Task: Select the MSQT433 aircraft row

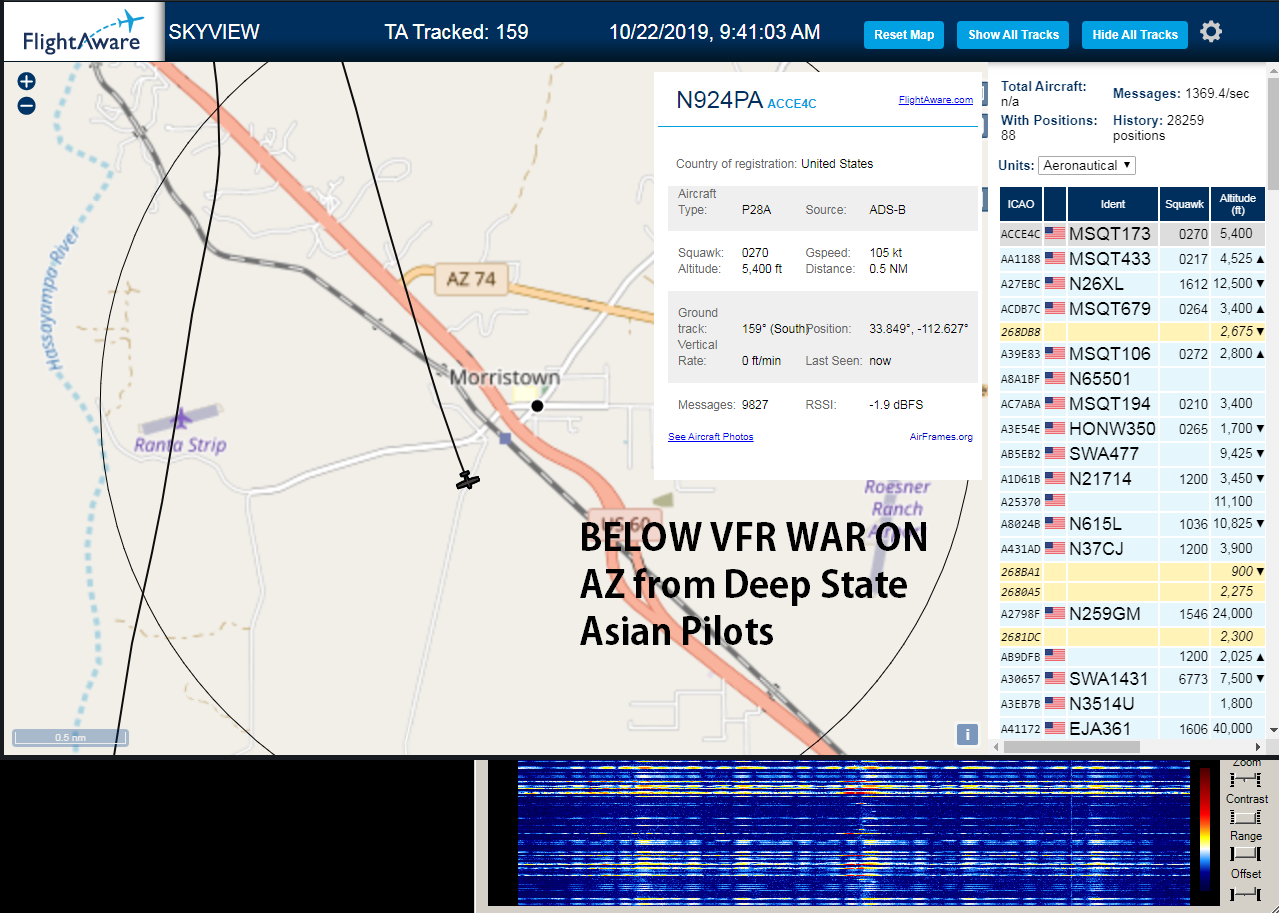Action: [1133, 258]
